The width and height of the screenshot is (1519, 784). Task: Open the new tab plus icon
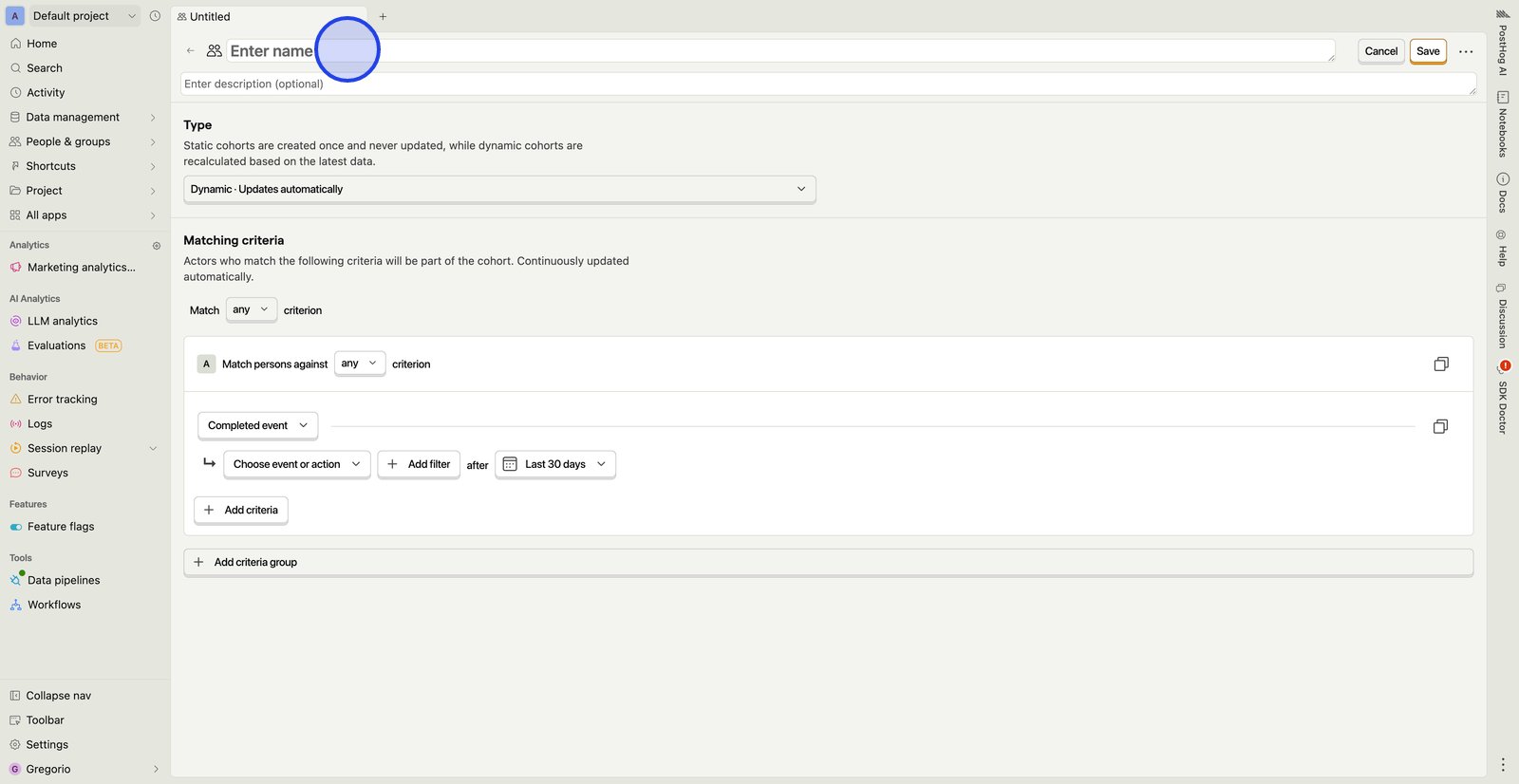(383, 16)
